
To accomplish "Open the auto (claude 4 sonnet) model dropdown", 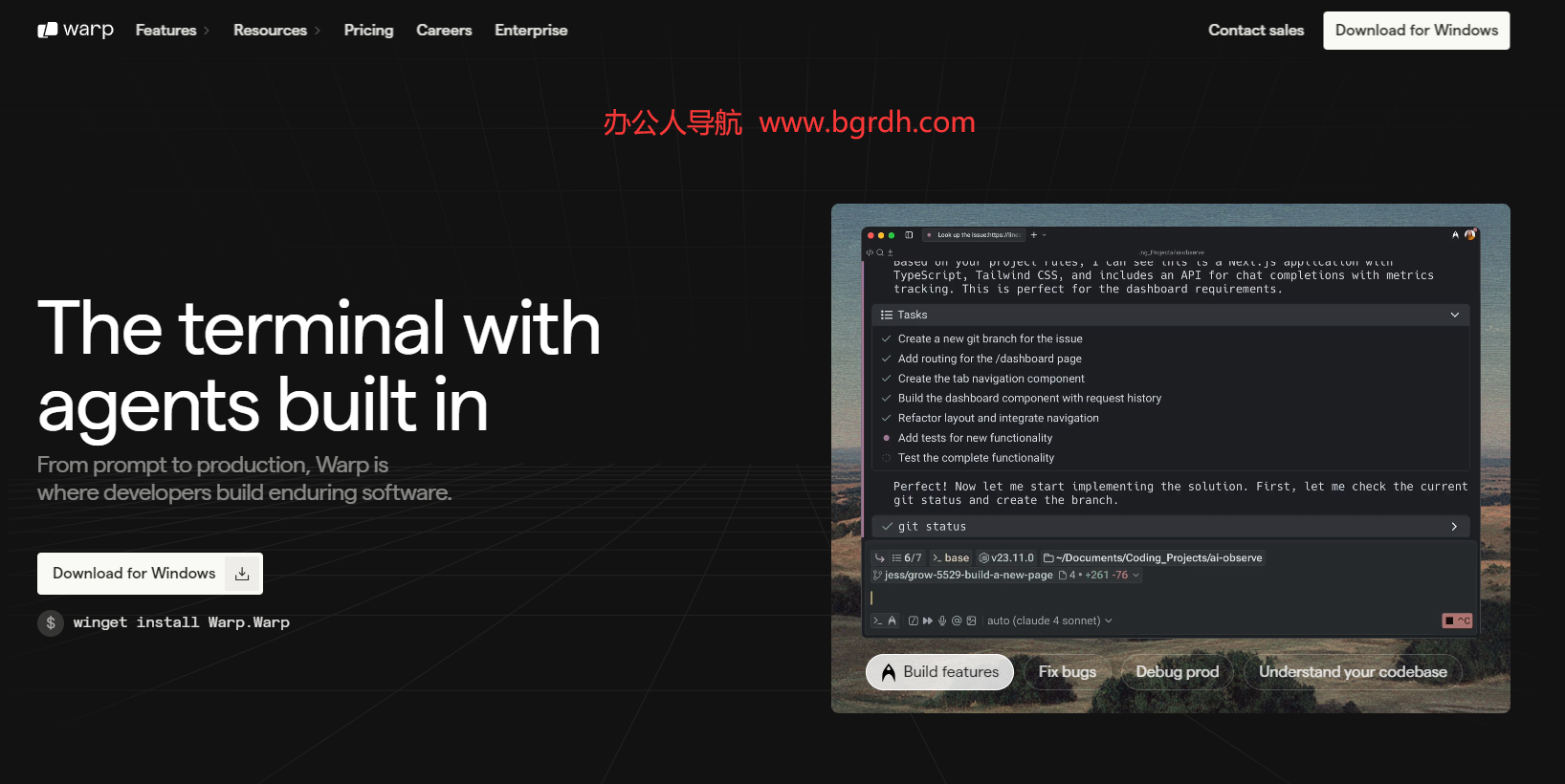I will point(1049,621).
